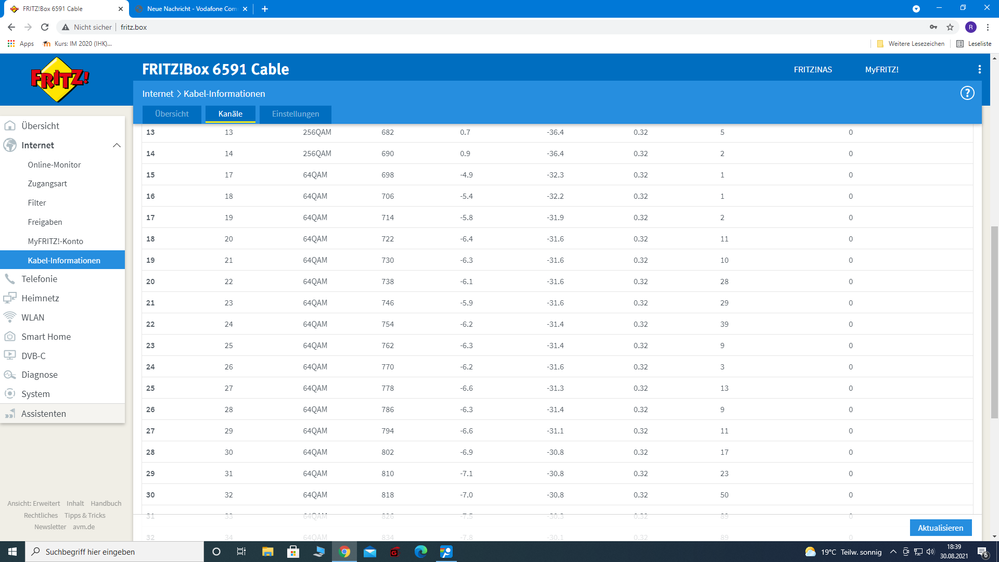Click the Telefonie phone icon
999x562 pixels.
10,278
